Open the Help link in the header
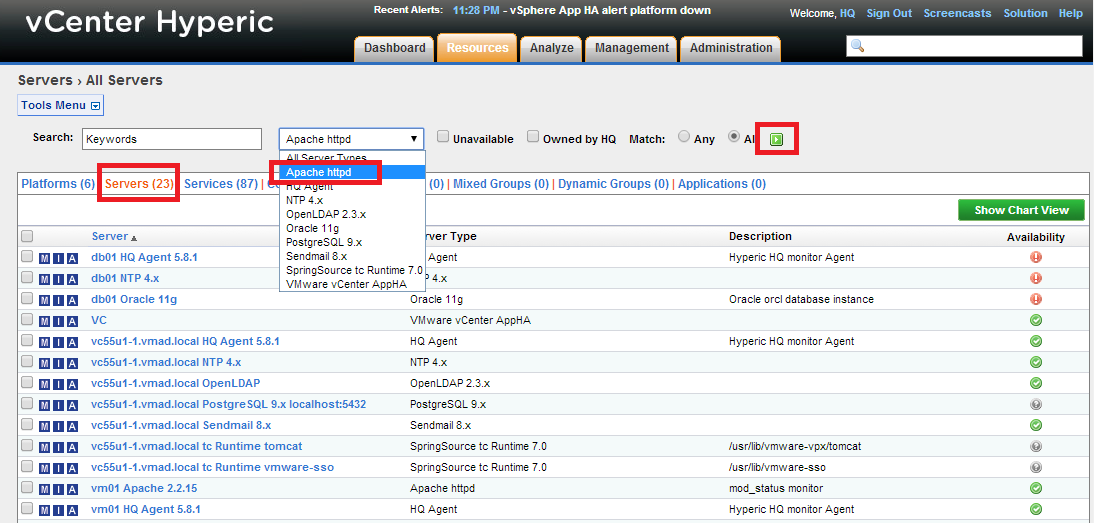Screen dimensions: 1094x523 pyautogui.click(x=1070, y=13)
